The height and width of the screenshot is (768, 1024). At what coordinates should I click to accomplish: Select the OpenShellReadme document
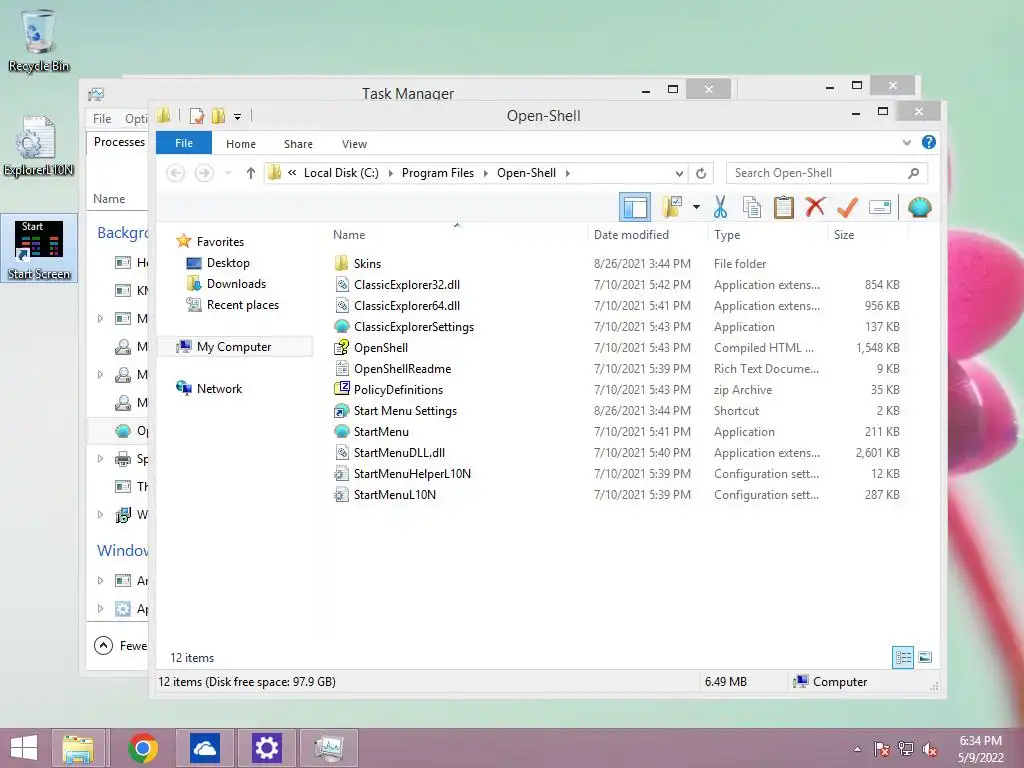(x=402, y=369)
